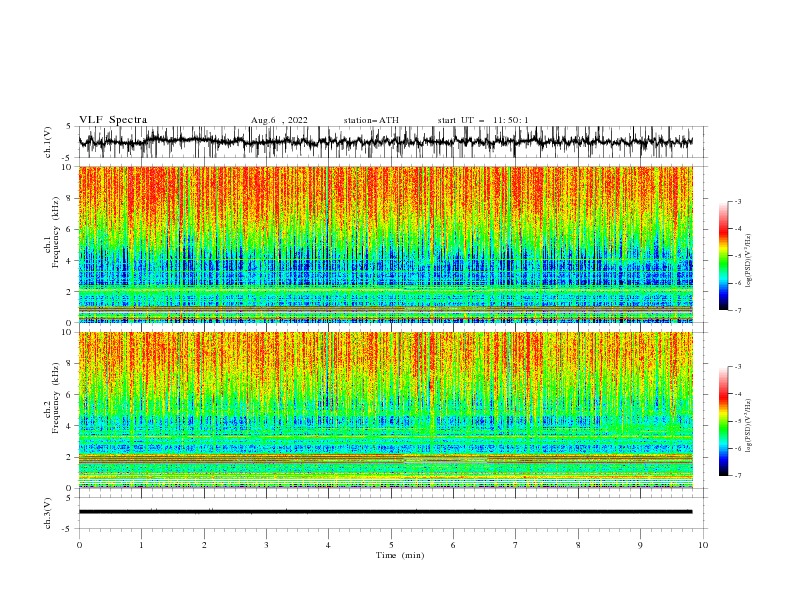The height and width of the screenshot is (612, 792).
Task: Click the "-7" tick on ch.2 colorbar
Action: [737, 476]
